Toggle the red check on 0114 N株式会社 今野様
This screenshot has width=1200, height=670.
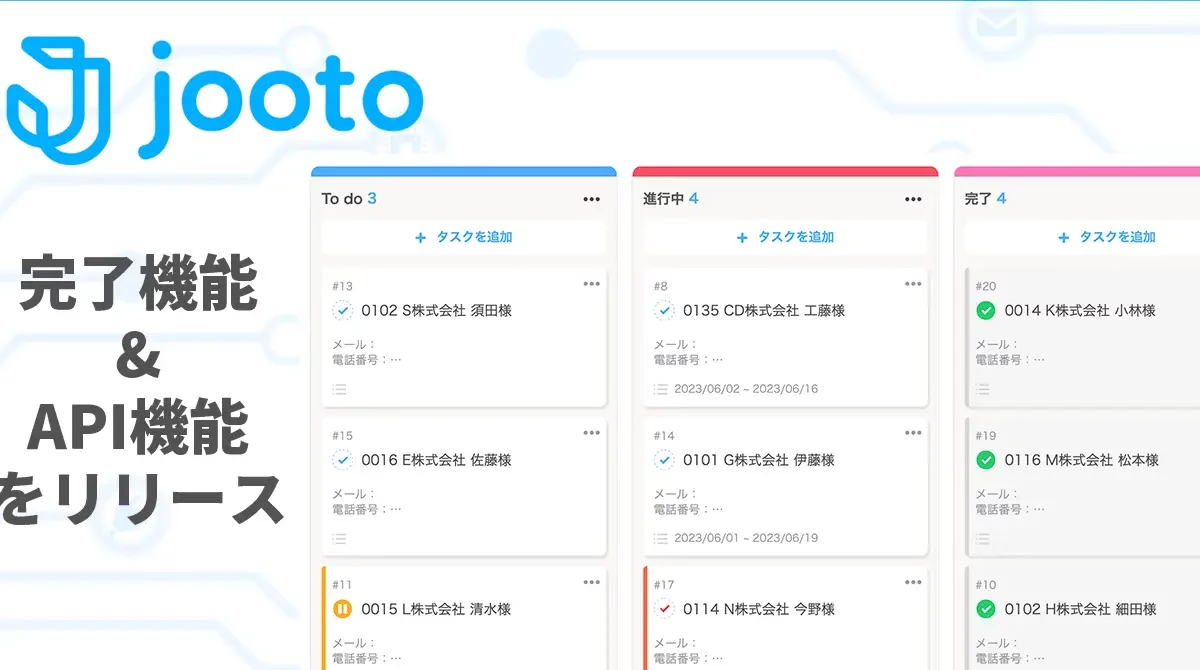point(665,609)
